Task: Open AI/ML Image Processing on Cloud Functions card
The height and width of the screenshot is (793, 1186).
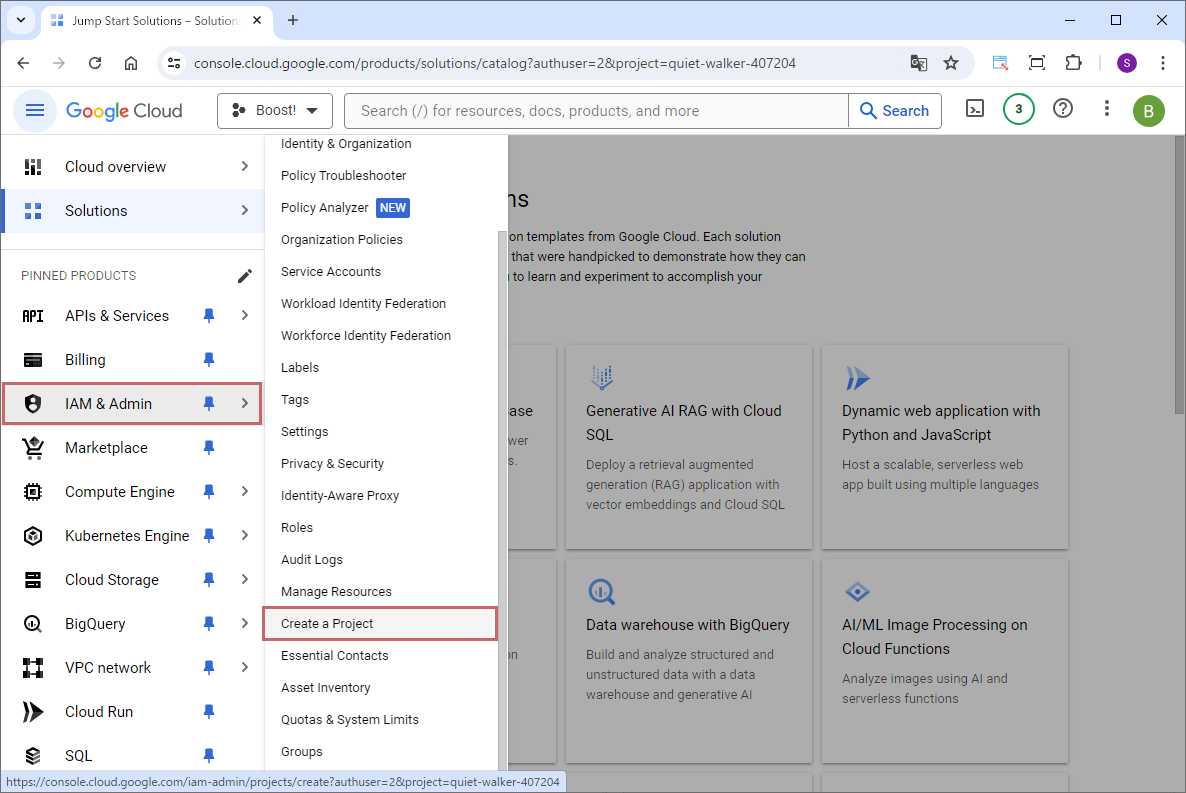Action: [945, 661]
